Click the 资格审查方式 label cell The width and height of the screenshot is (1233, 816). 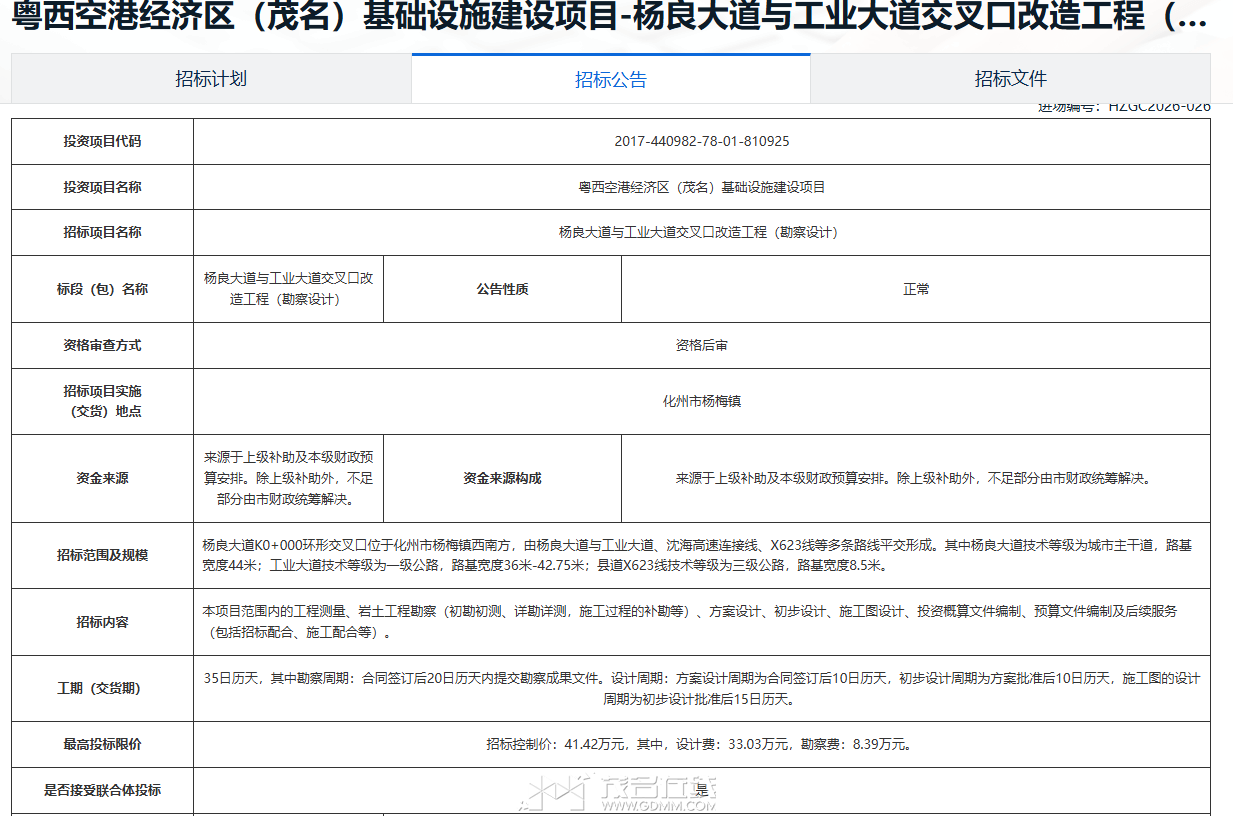pyautogui.click(x=102, y=345)
